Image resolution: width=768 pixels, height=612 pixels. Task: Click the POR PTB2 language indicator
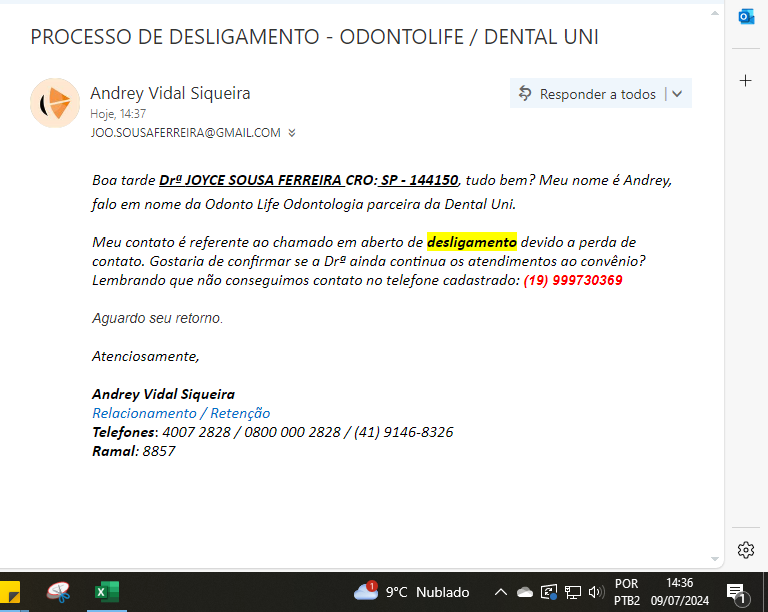click(x=626, y=592)
